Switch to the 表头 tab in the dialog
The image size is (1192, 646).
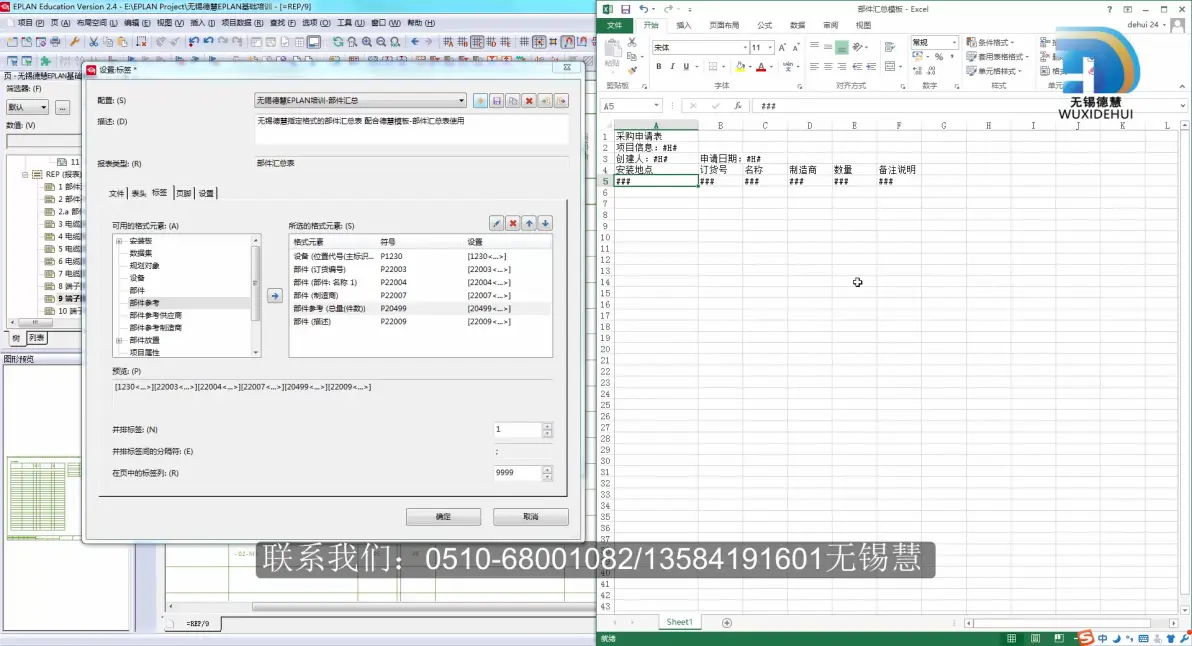[x=138, y=193]
